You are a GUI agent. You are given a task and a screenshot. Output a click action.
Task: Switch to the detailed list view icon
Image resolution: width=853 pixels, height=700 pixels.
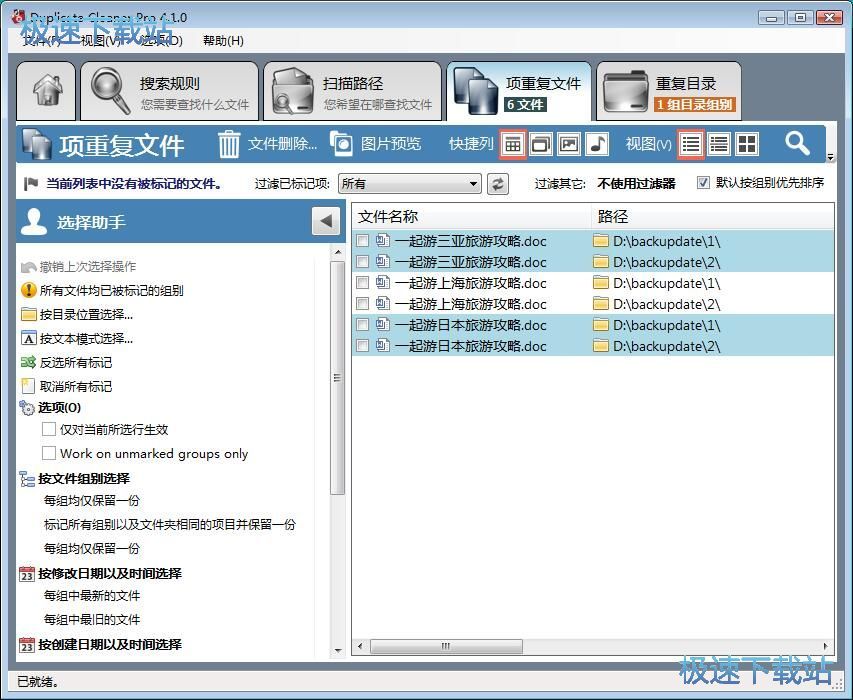(x=719, y=144)
